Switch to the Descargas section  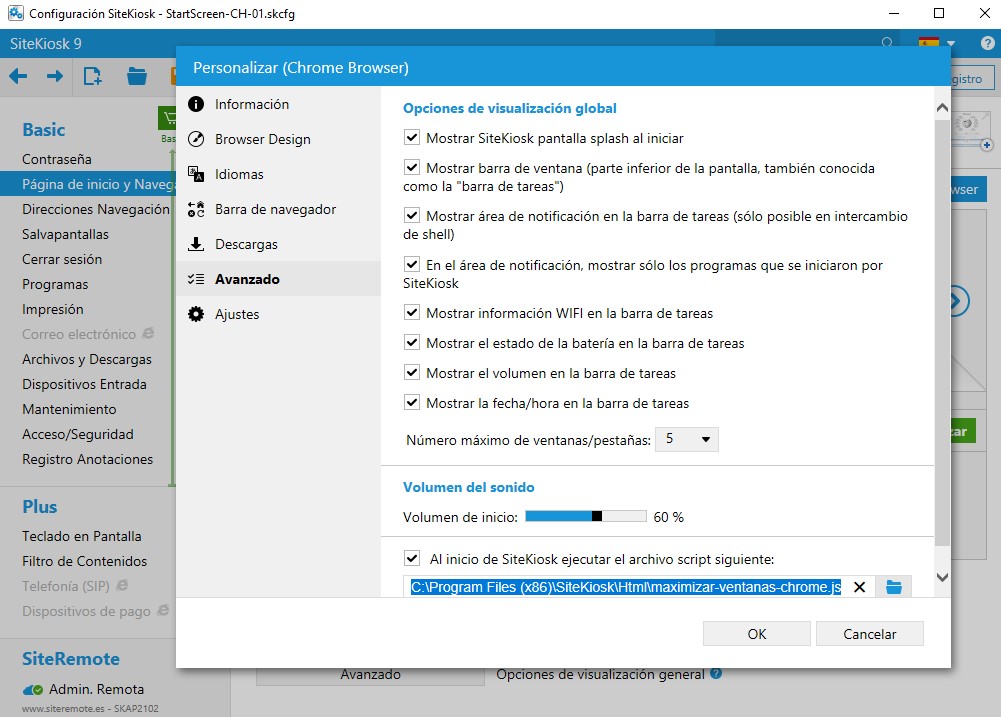coord(246,244)
